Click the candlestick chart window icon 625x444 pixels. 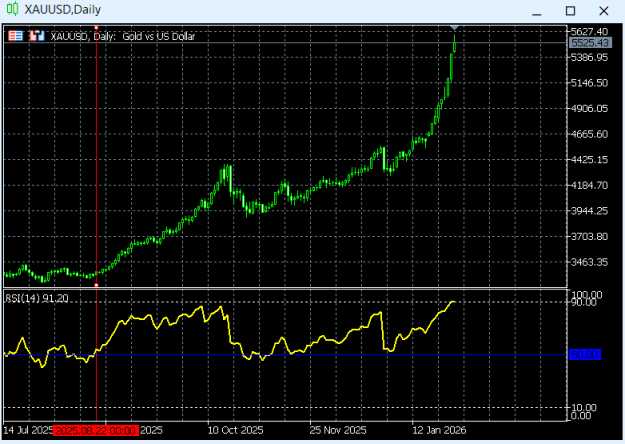(x=12, y=9)
